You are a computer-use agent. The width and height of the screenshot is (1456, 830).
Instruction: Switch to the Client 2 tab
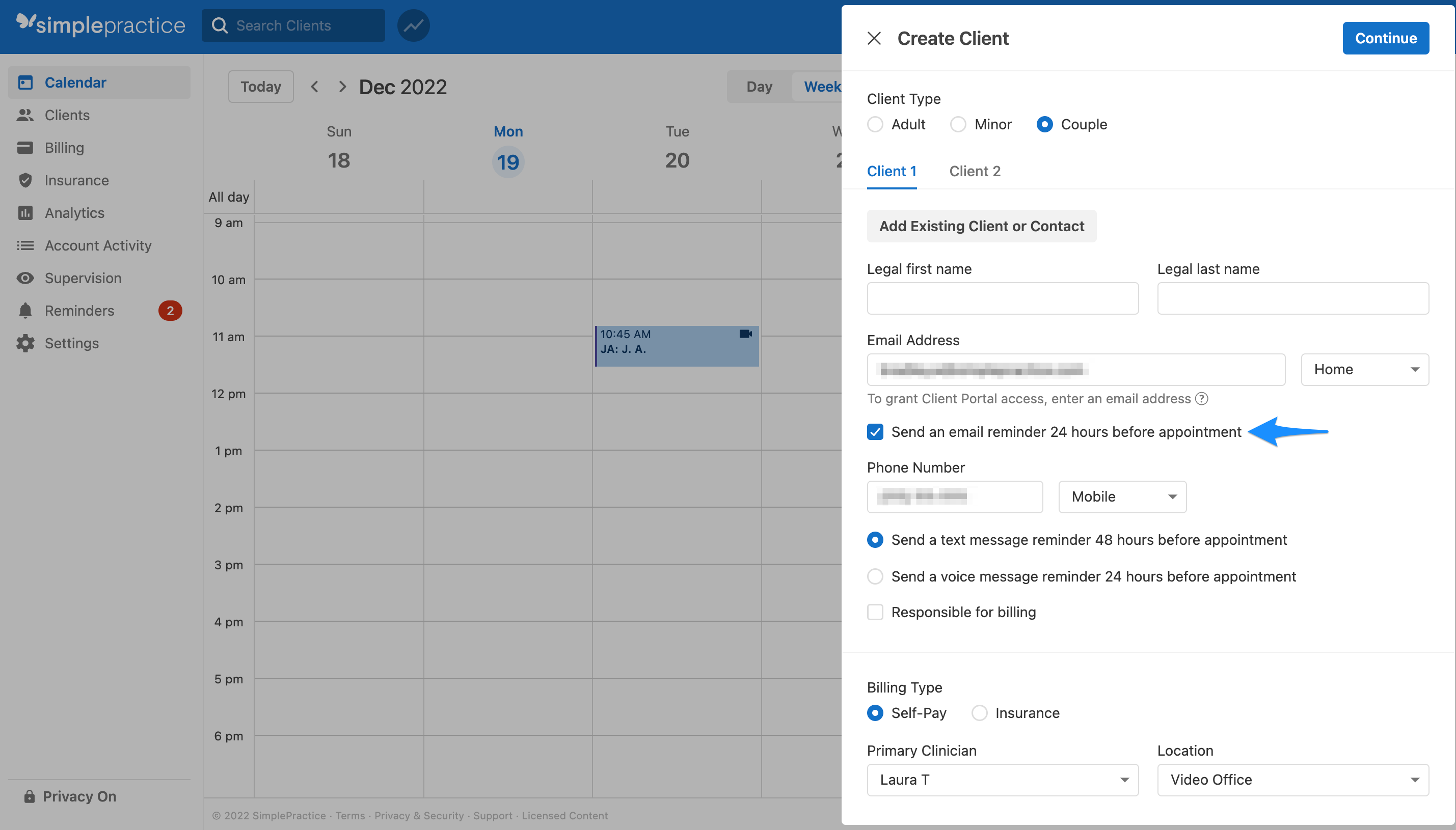click(x=974, y=171)
